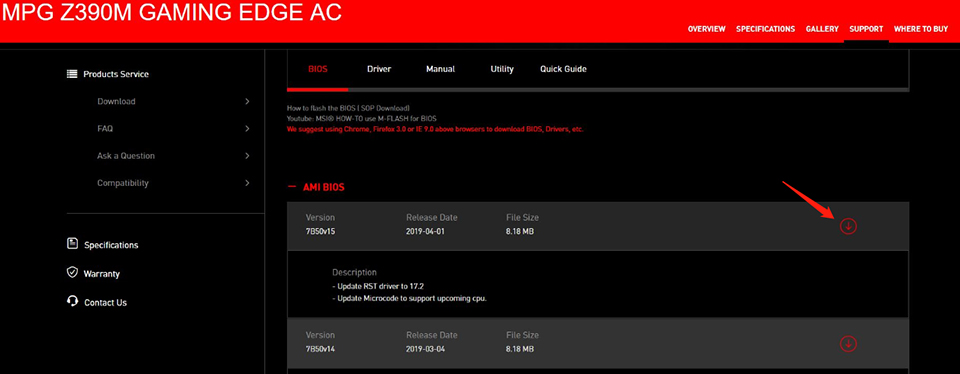Open the Manual tab
The image size is (960, 374).
[x=440, y=69]
